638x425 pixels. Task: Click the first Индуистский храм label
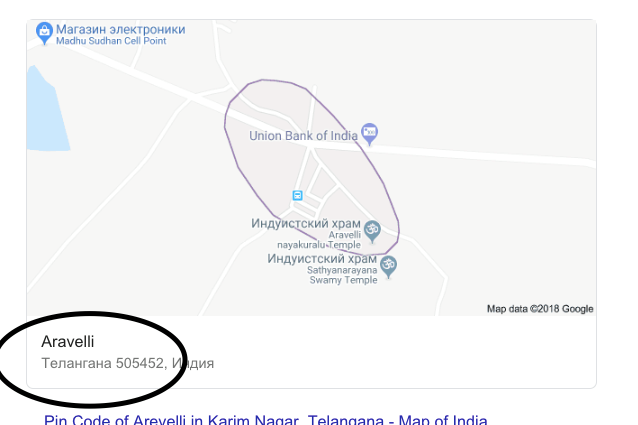pyautogui.click(x=306, y=223)
